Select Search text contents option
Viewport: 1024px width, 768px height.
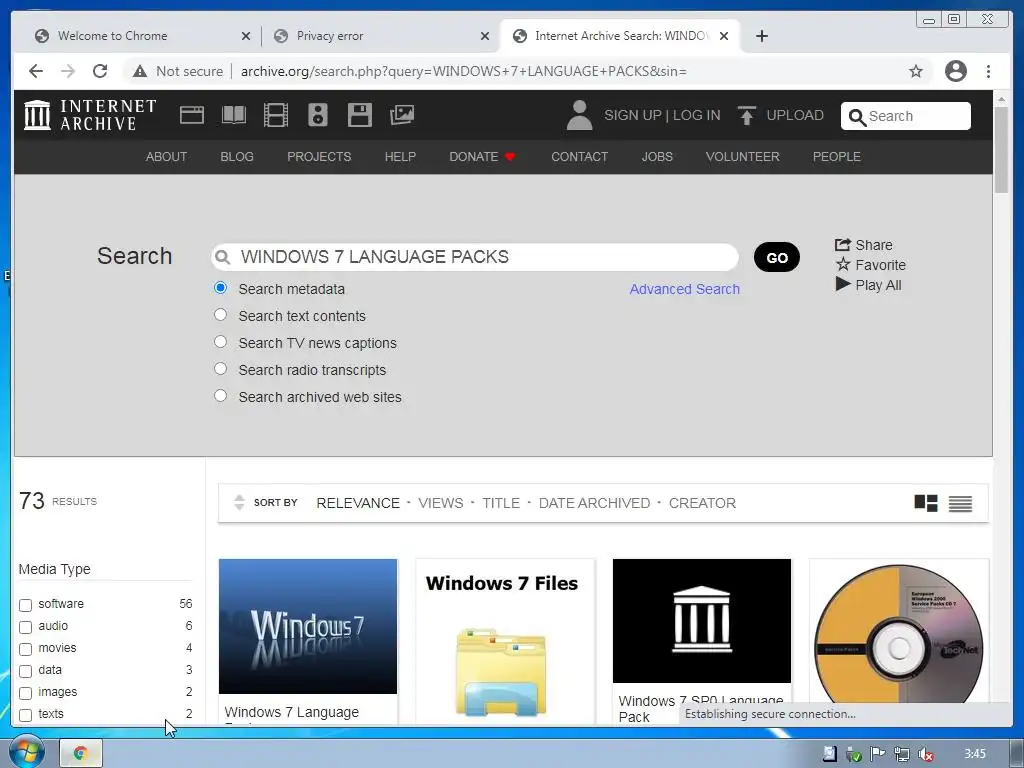[221, 315]
